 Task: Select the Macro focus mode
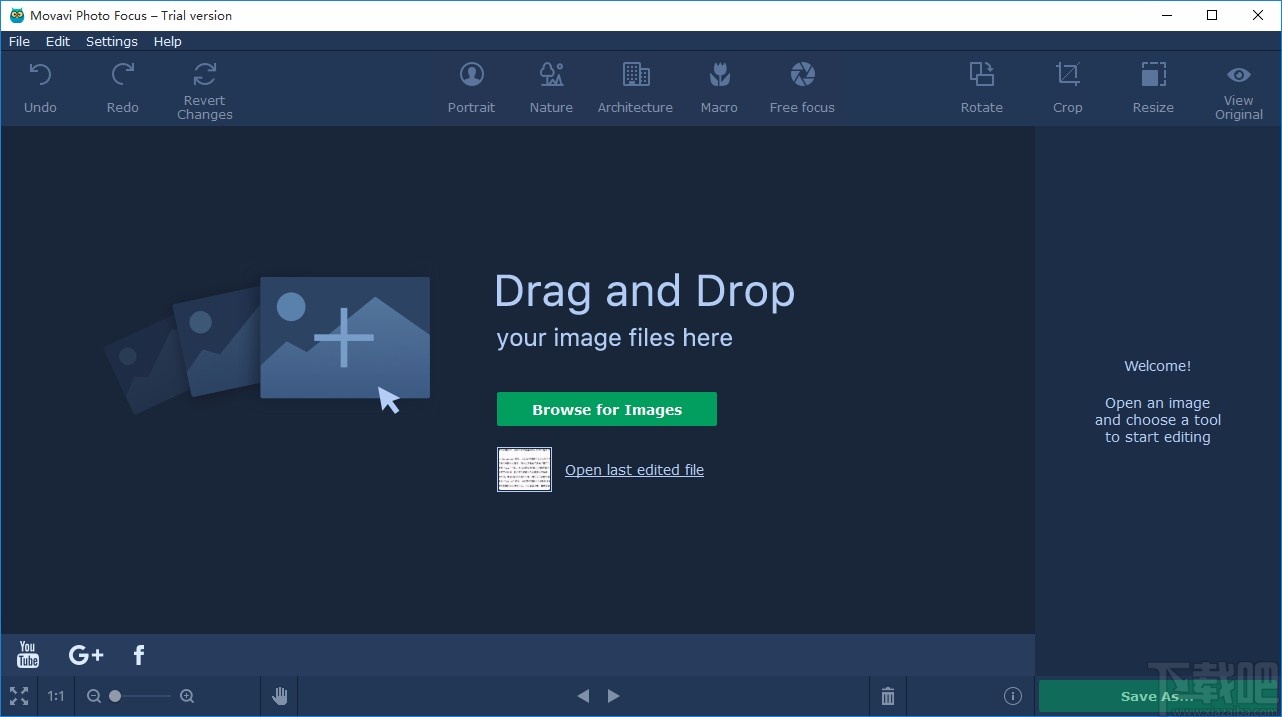pyautogui.click(x=719, y=75)
